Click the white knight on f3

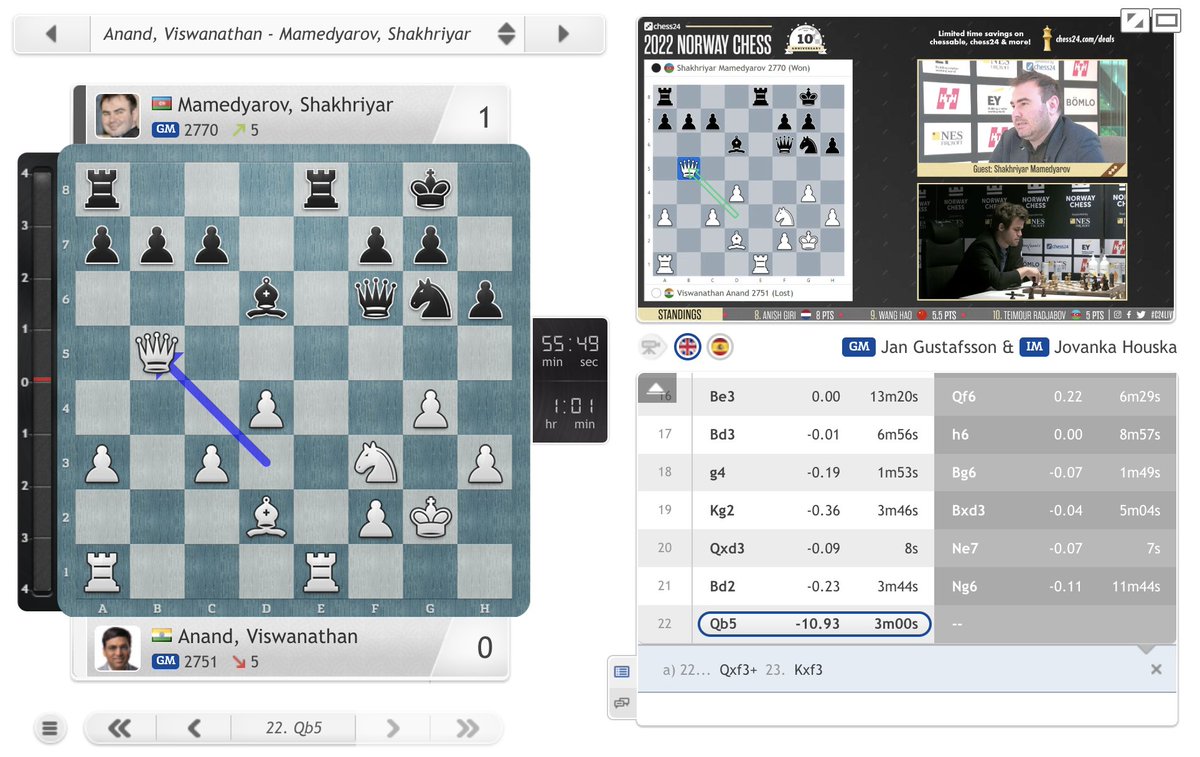[x=375, y=462]
